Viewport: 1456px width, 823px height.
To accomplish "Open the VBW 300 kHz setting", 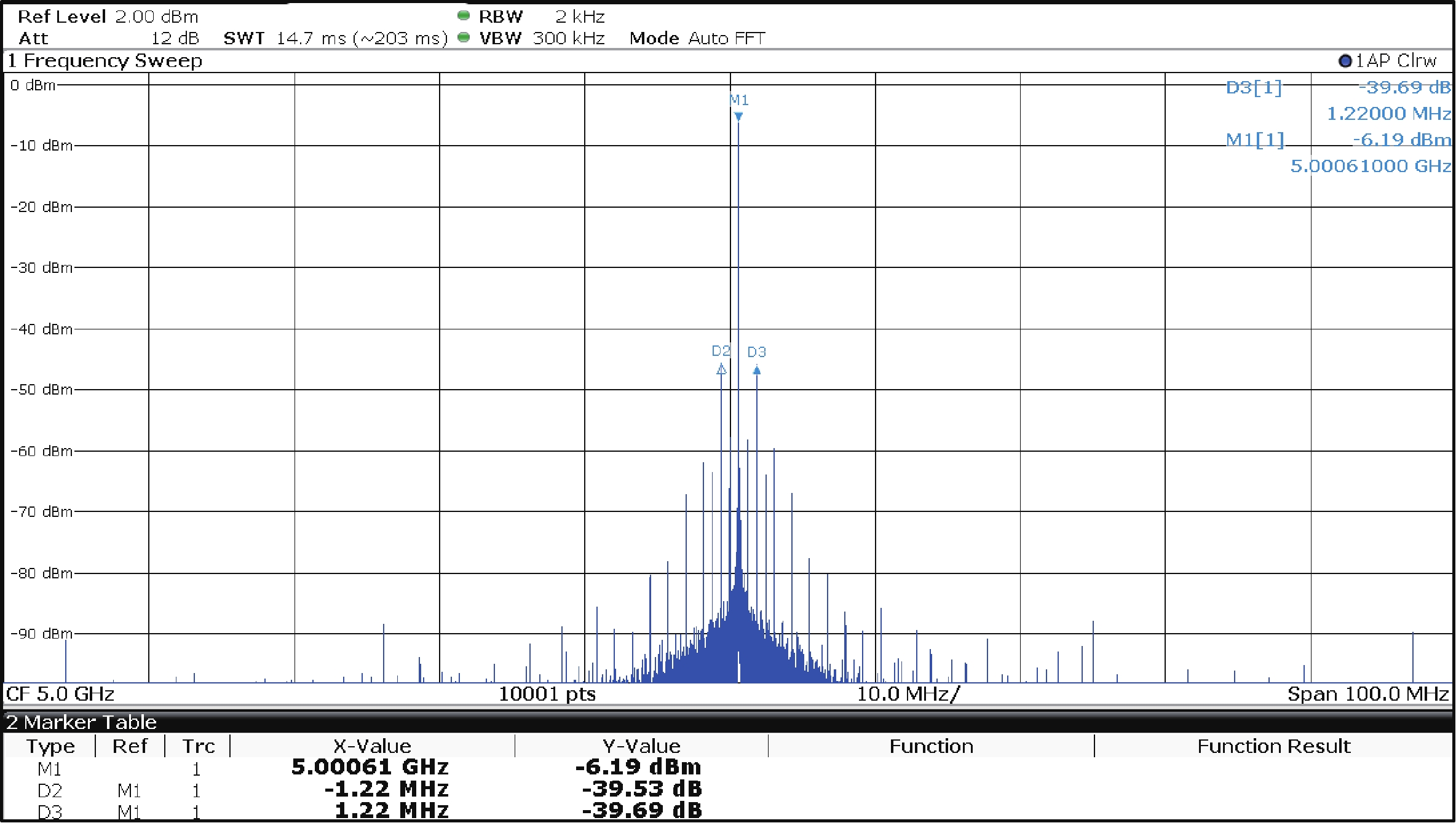I will (x=568, y=38).
